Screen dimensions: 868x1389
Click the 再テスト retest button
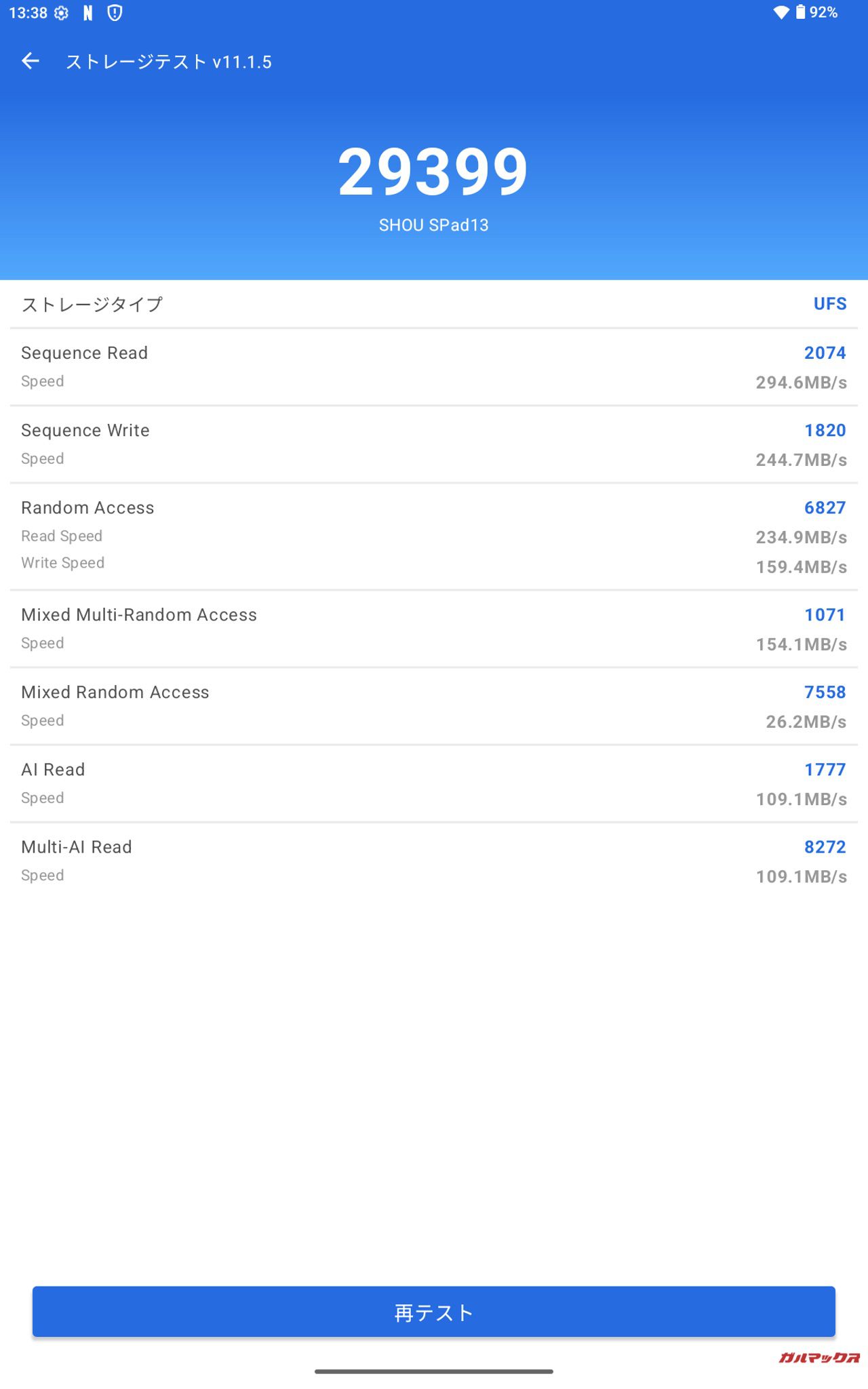(x=434, y=1312)
